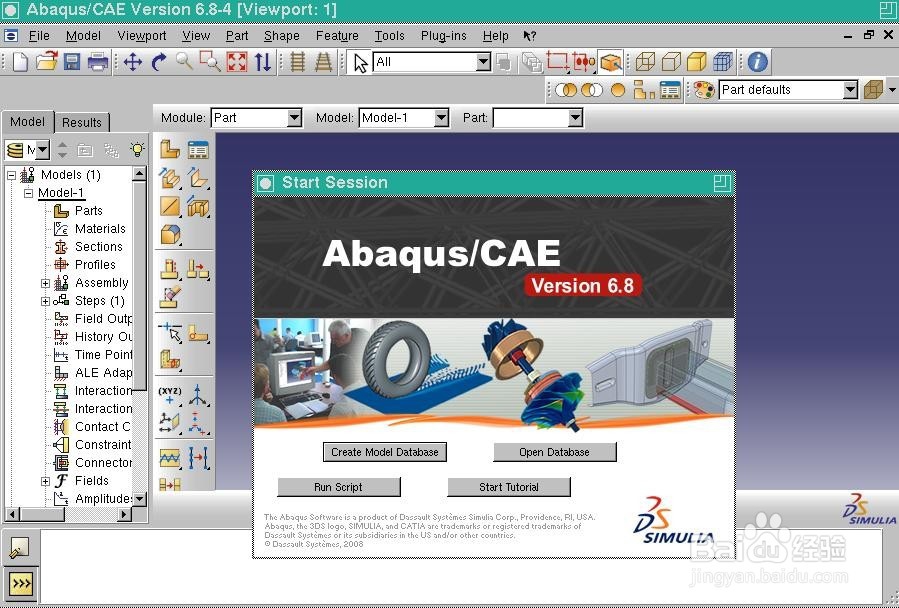
Task: Click the Color Code palette icon
Action: (x=703, y=90)
